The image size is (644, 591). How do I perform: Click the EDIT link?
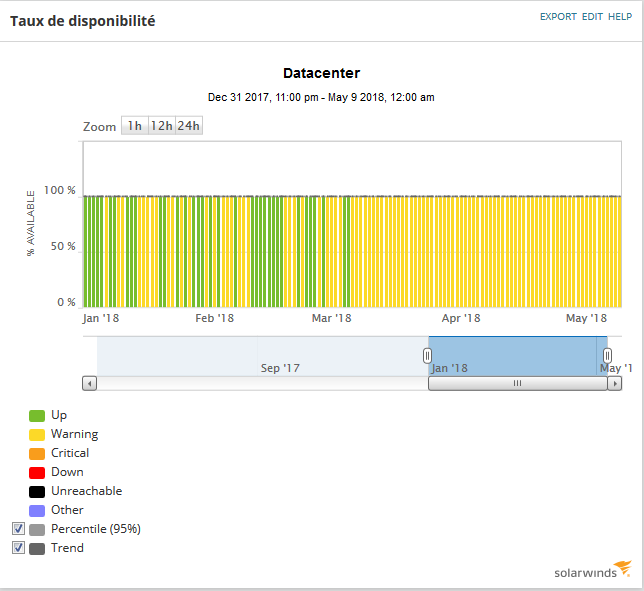tap(592, 17)
